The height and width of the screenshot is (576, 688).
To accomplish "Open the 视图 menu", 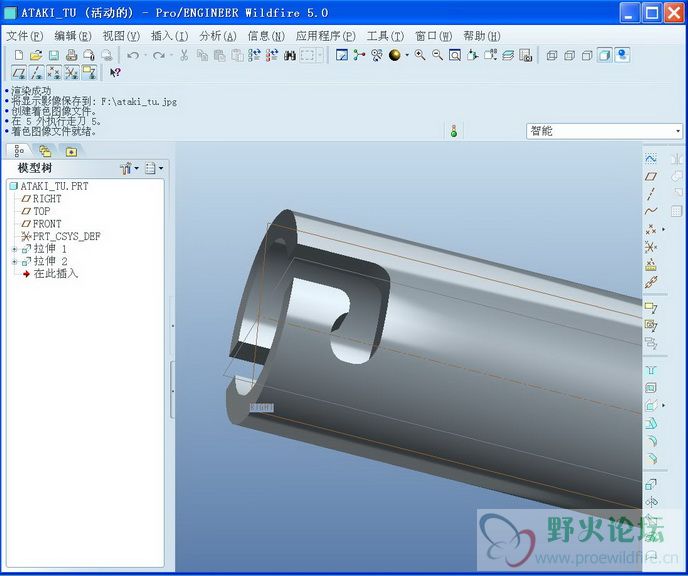I will click(121, 36).
